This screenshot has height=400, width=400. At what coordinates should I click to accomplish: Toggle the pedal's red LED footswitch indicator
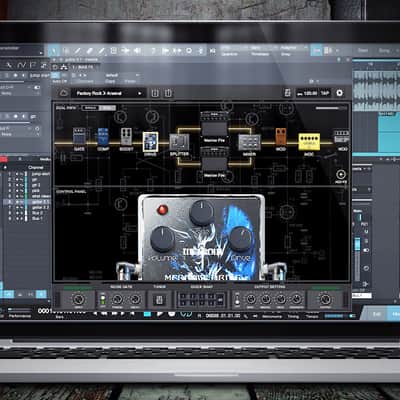tap(162, 210)
